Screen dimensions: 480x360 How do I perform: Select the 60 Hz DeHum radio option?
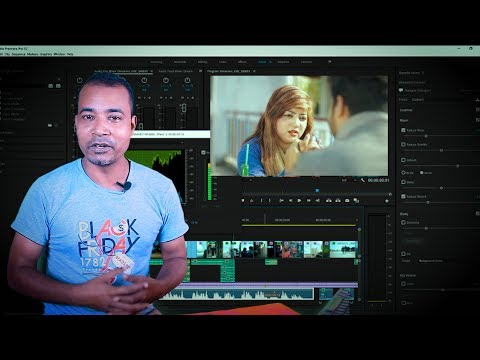[422, 173]
